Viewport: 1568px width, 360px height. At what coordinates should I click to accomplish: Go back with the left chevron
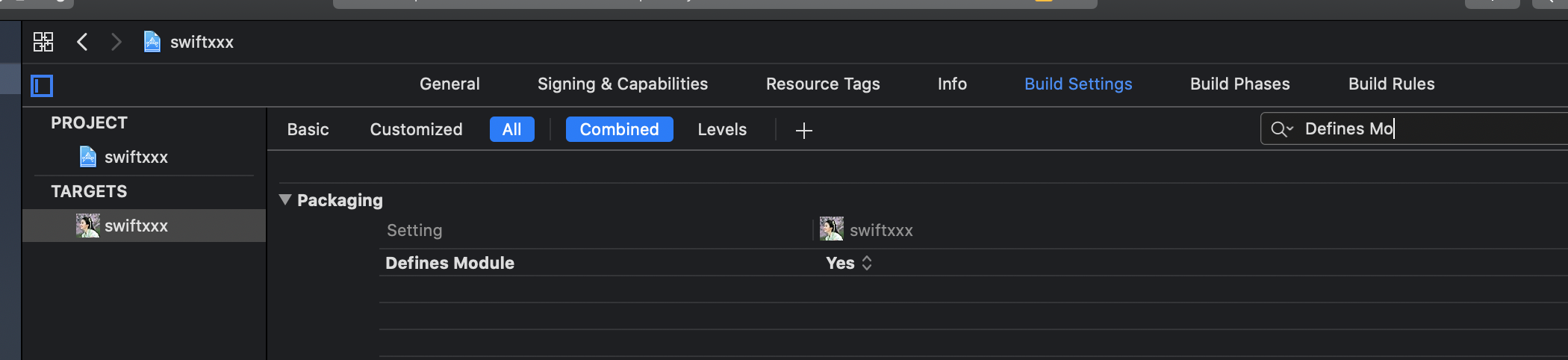(82, 42)
